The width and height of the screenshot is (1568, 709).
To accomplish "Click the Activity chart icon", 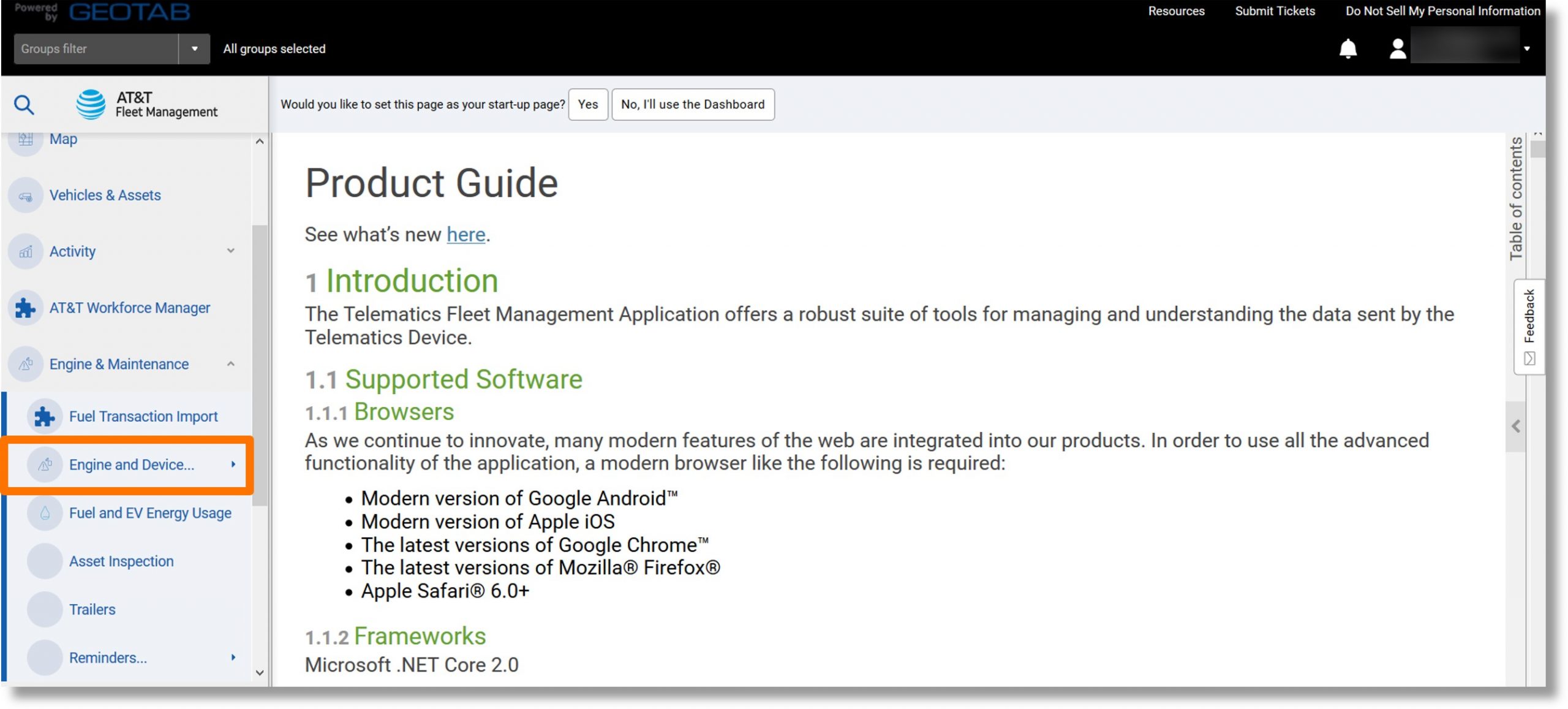I will (26, 252).
